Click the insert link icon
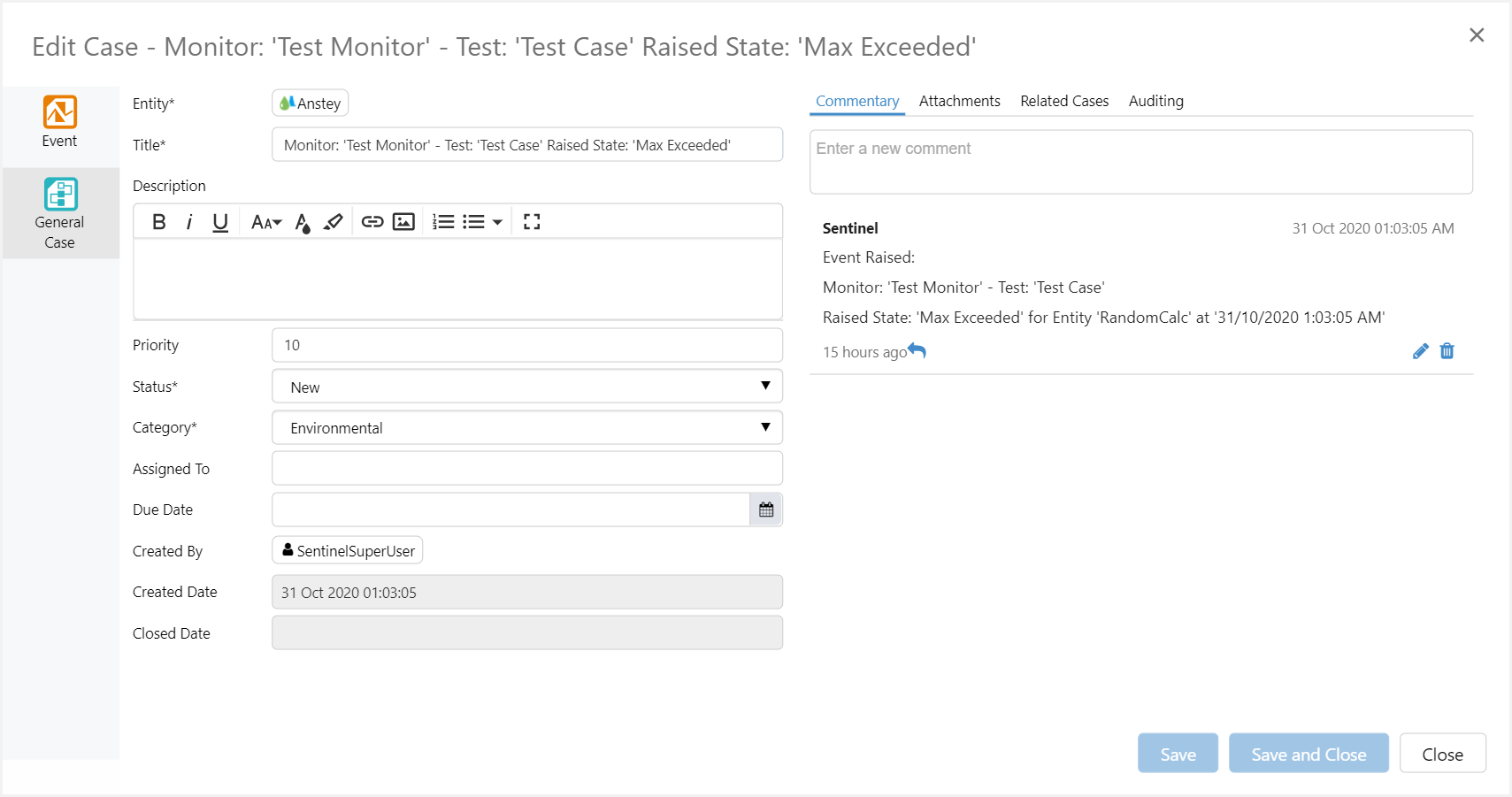Viewport: 1512px width, 797px height. 372,222
